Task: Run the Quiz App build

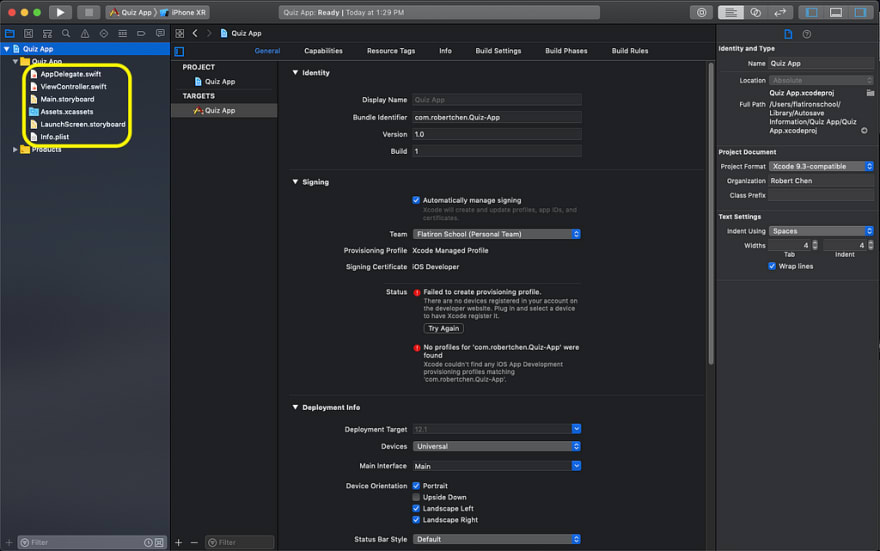Action: click(x=60, y=12)
